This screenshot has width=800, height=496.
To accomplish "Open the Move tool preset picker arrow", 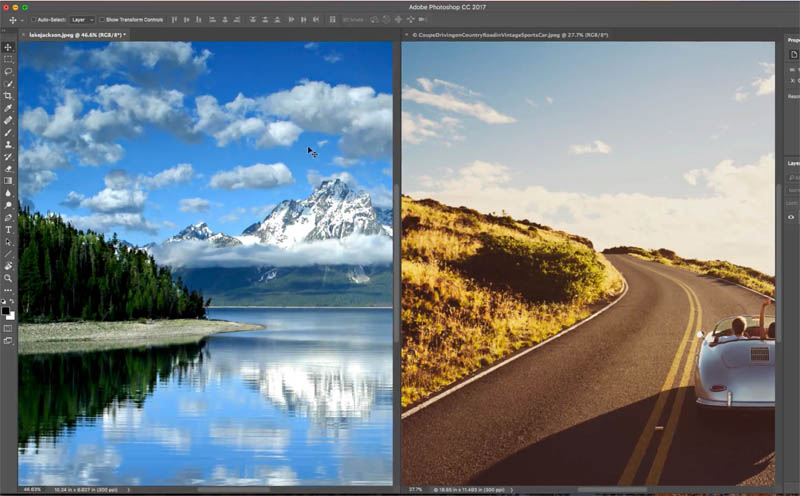I will point(22,20).
